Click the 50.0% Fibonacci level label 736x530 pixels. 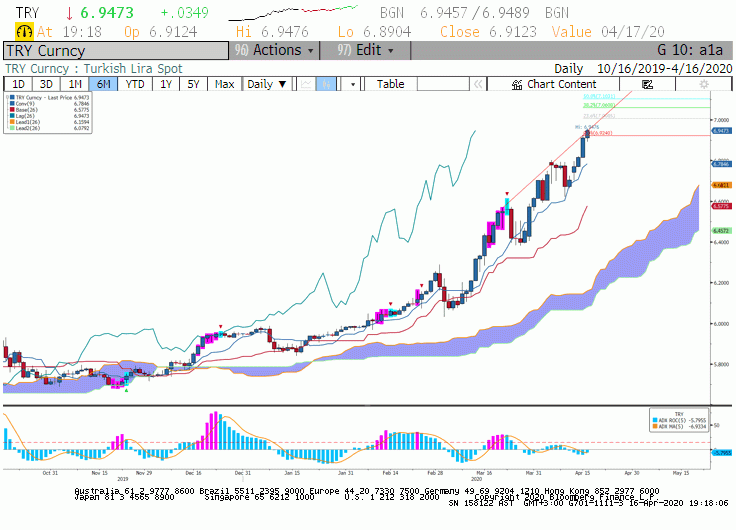[x=598, y=96]
